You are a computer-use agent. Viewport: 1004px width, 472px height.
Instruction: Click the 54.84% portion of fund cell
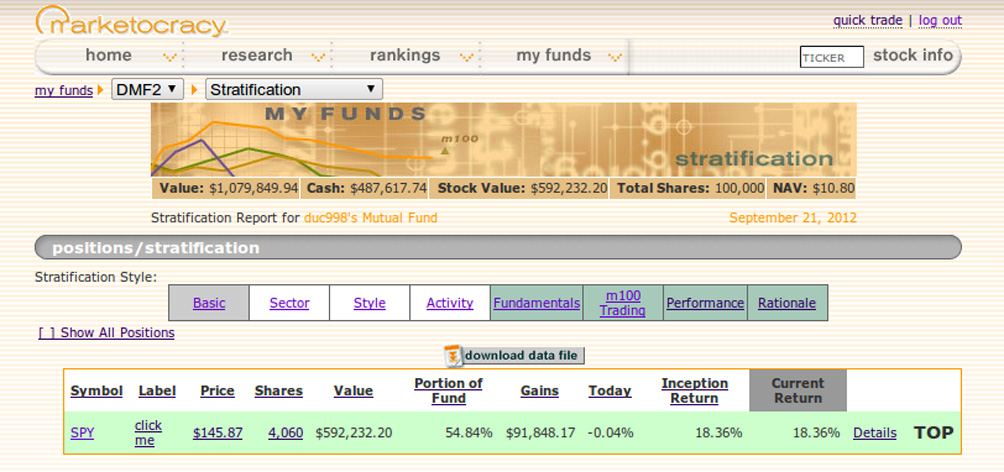pos(469,433)
